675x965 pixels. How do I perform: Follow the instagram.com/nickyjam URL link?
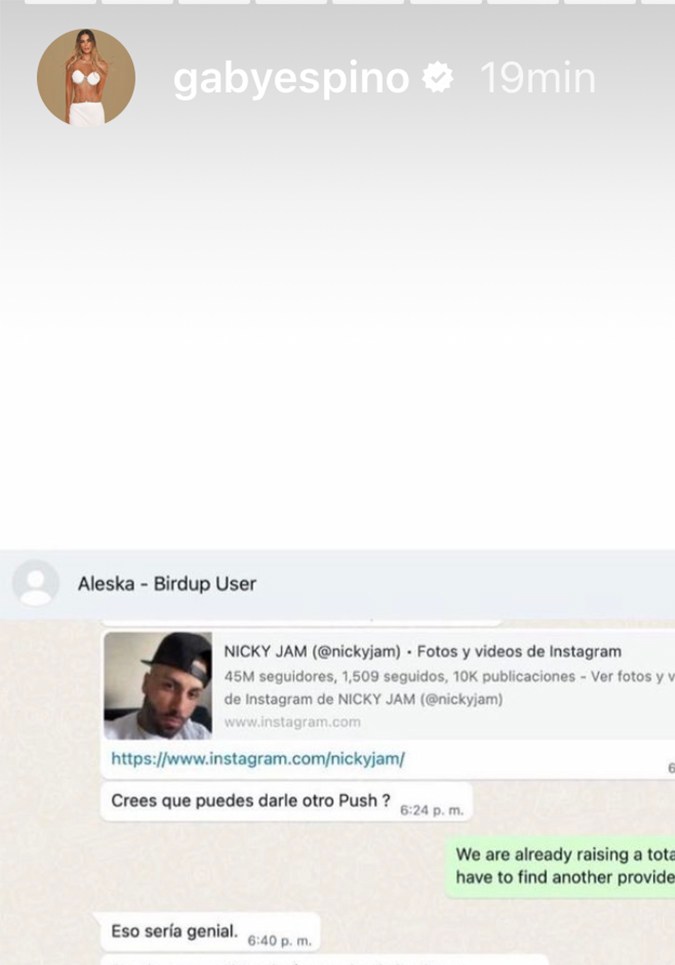point(258,759)
